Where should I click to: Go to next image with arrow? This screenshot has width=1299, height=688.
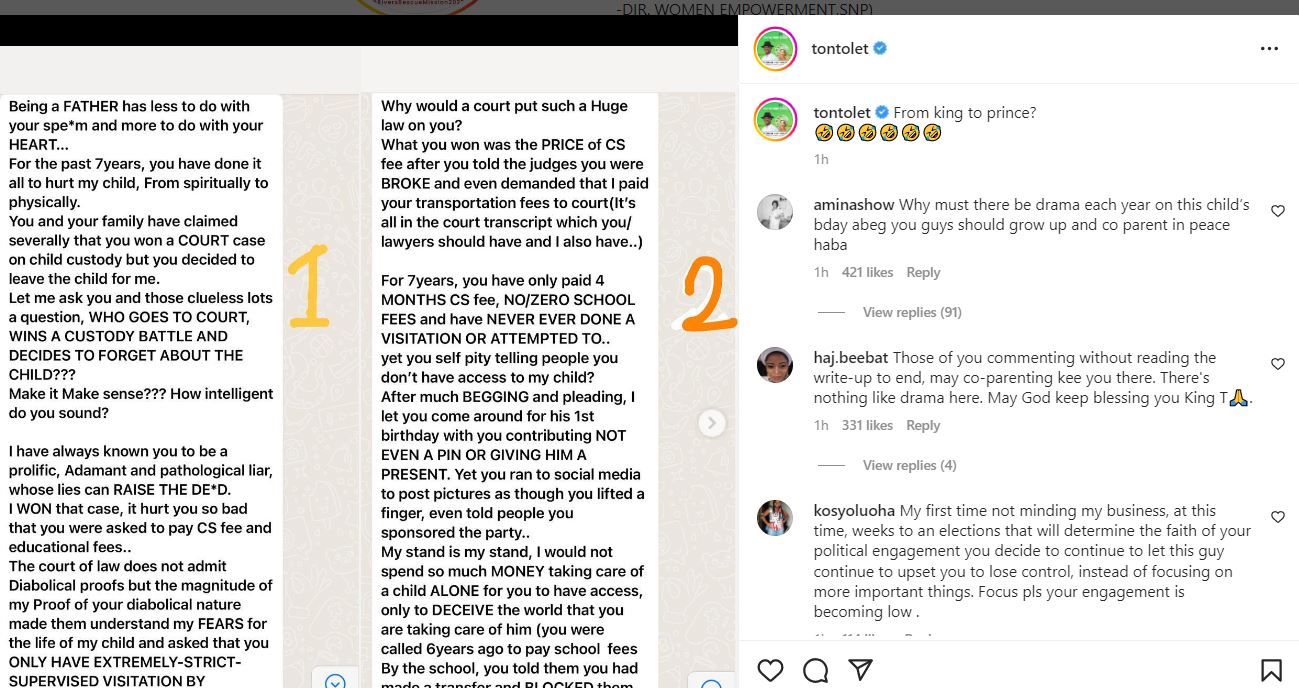[711, 423]
